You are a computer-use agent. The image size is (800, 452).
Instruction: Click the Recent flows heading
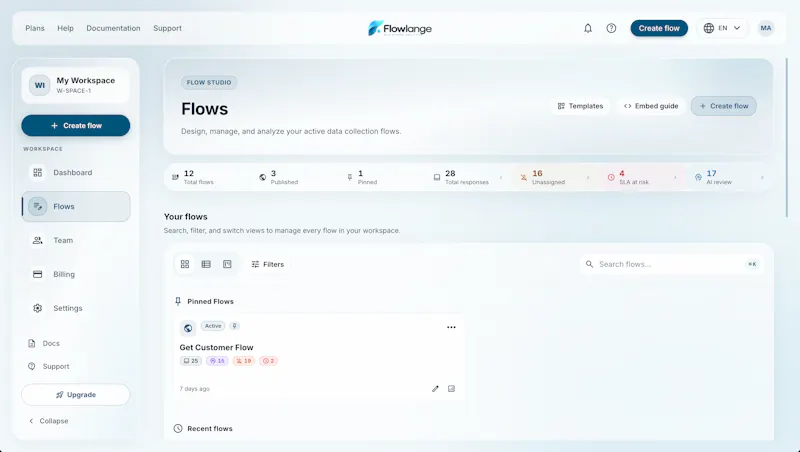210,429
